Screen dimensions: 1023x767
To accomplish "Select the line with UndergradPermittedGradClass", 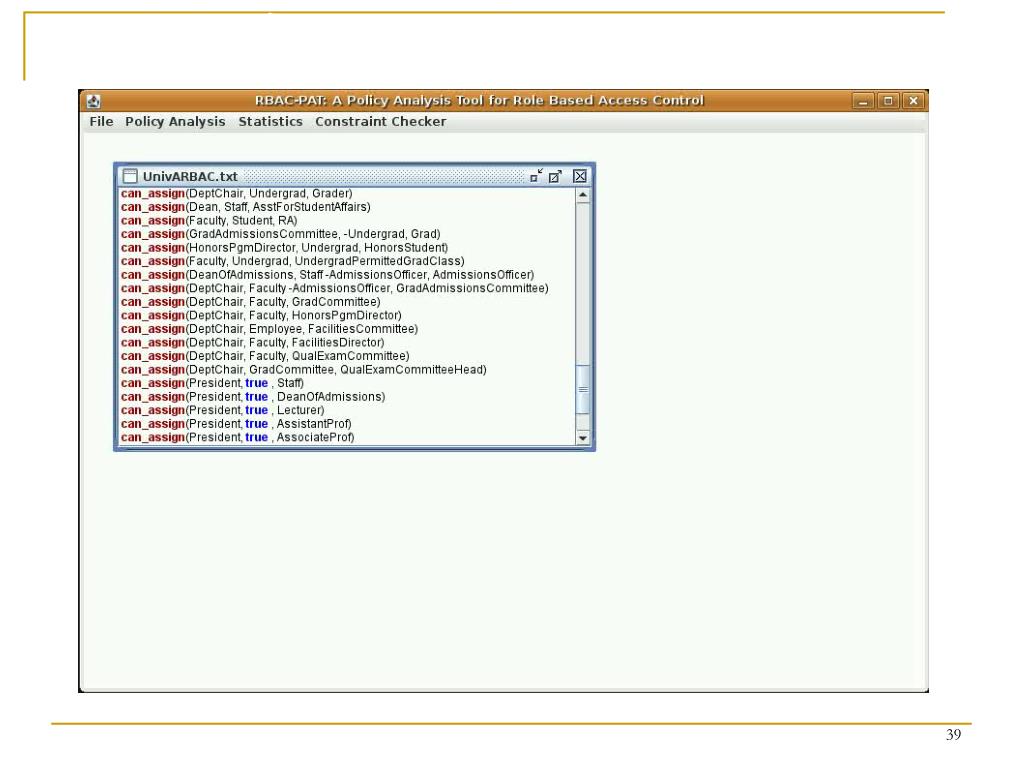I will click(292, 261).
